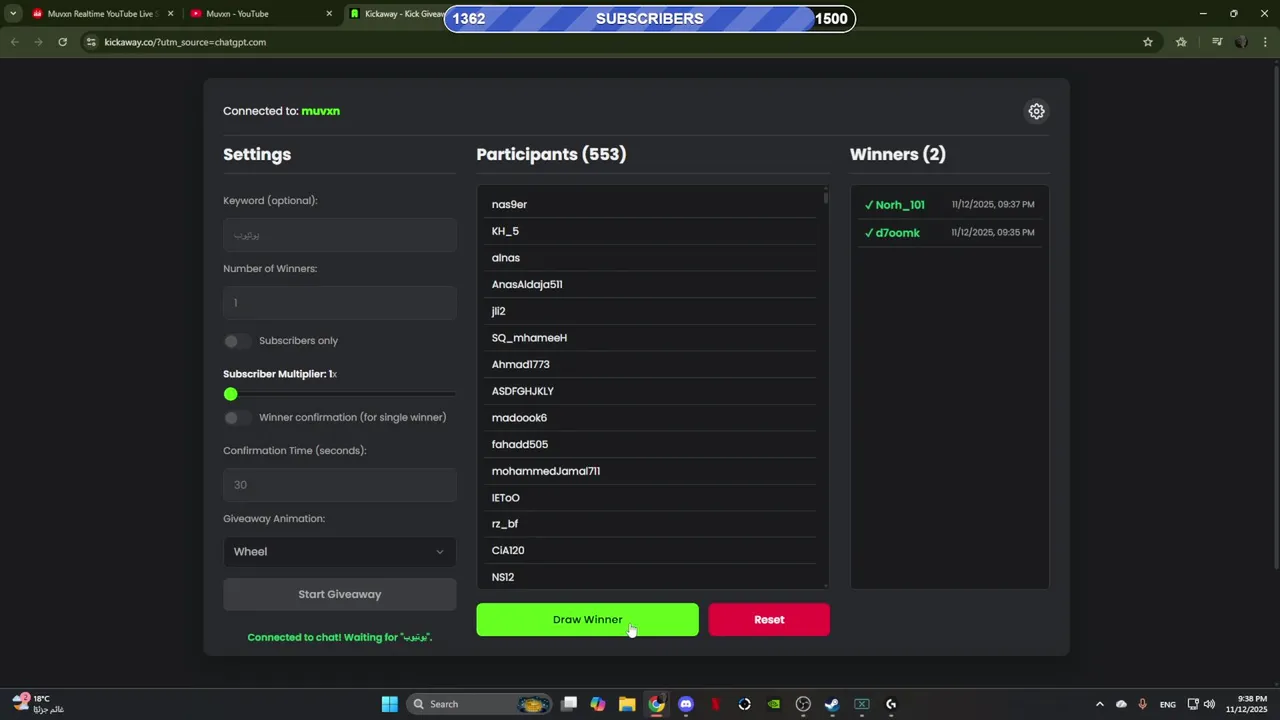This screenshot has height=720, width=1280.
Task: Open Task View on the taskbar
Action: 569,704
